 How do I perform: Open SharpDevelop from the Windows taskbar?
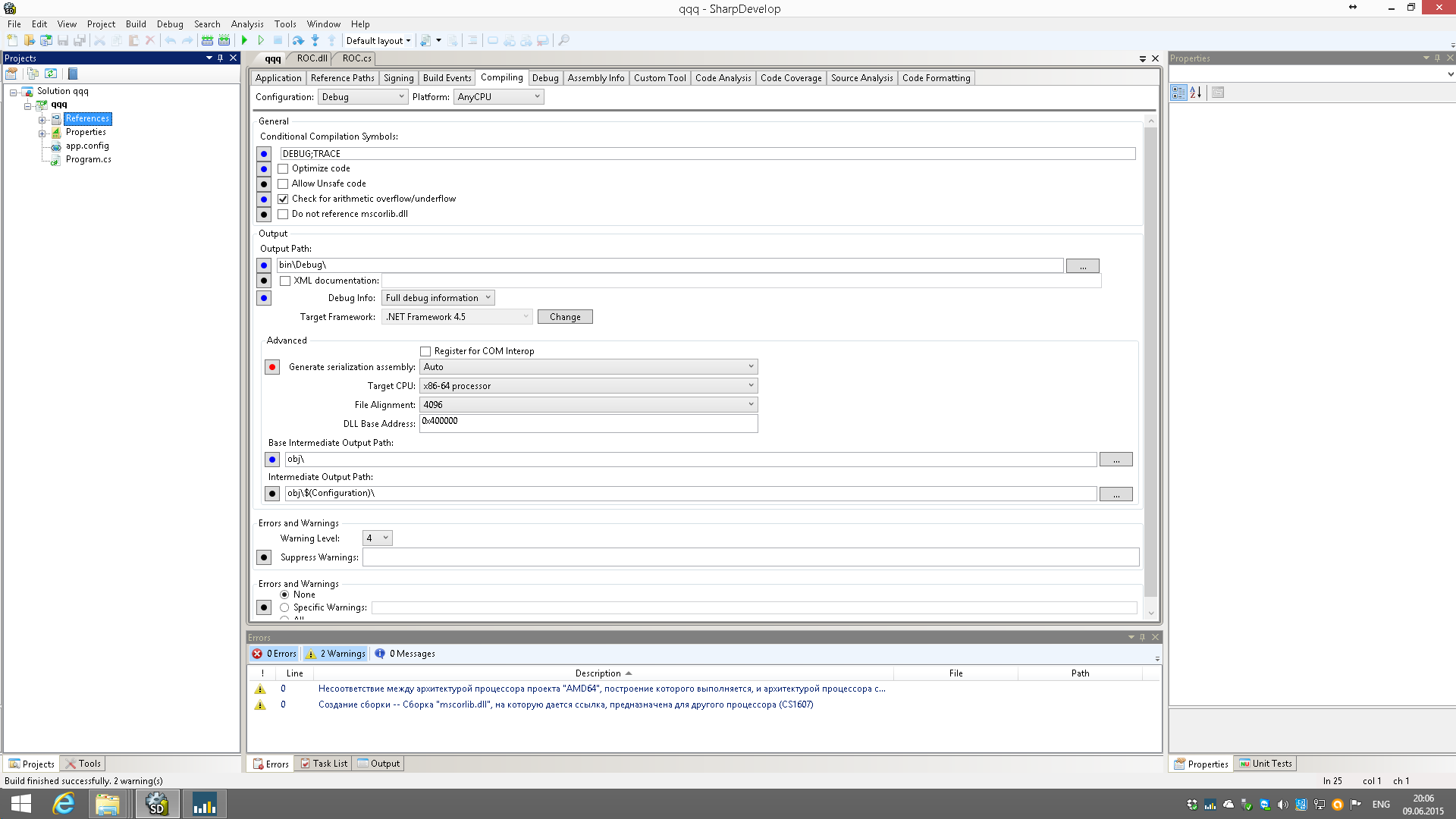(x=157, y=804)
